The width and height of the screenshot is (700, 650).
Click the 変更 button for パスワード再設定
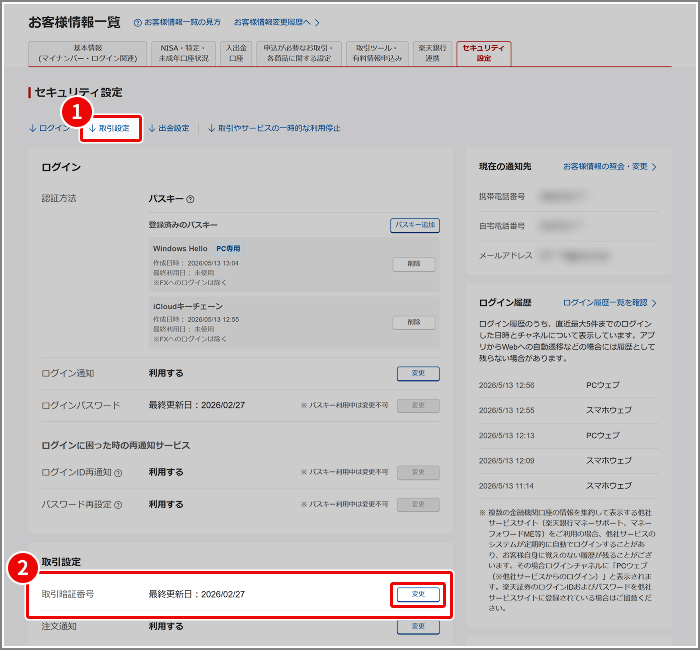click(418, 504)
